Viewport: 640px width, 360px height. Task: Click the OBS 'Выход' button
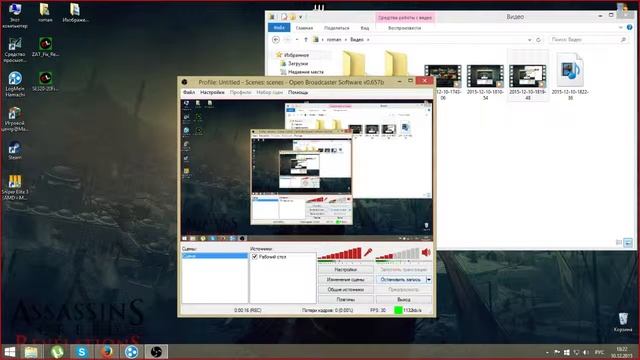pos(404,299)
